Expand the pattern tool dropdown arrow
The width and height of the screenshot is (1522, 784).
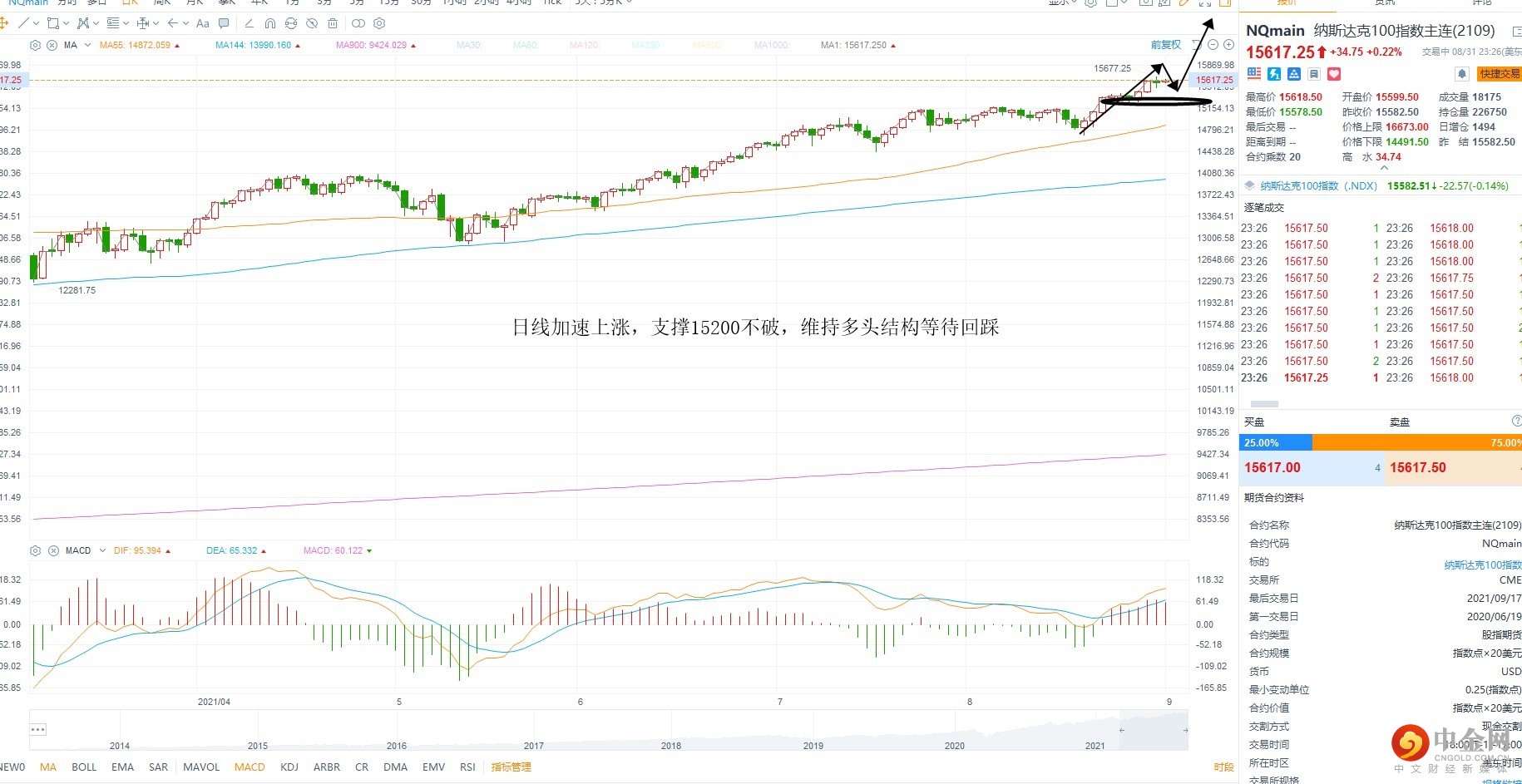tap(96, 23)
